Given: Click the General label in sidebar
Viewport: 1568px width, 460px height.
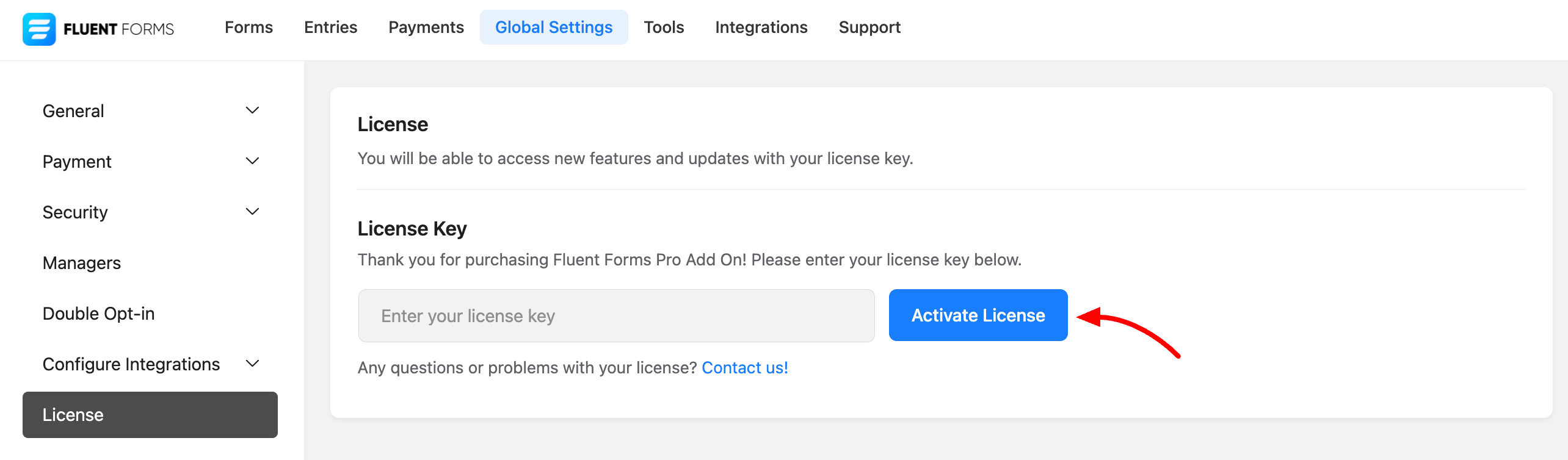Looking at the screenshot, I should [x=73, y=111].
